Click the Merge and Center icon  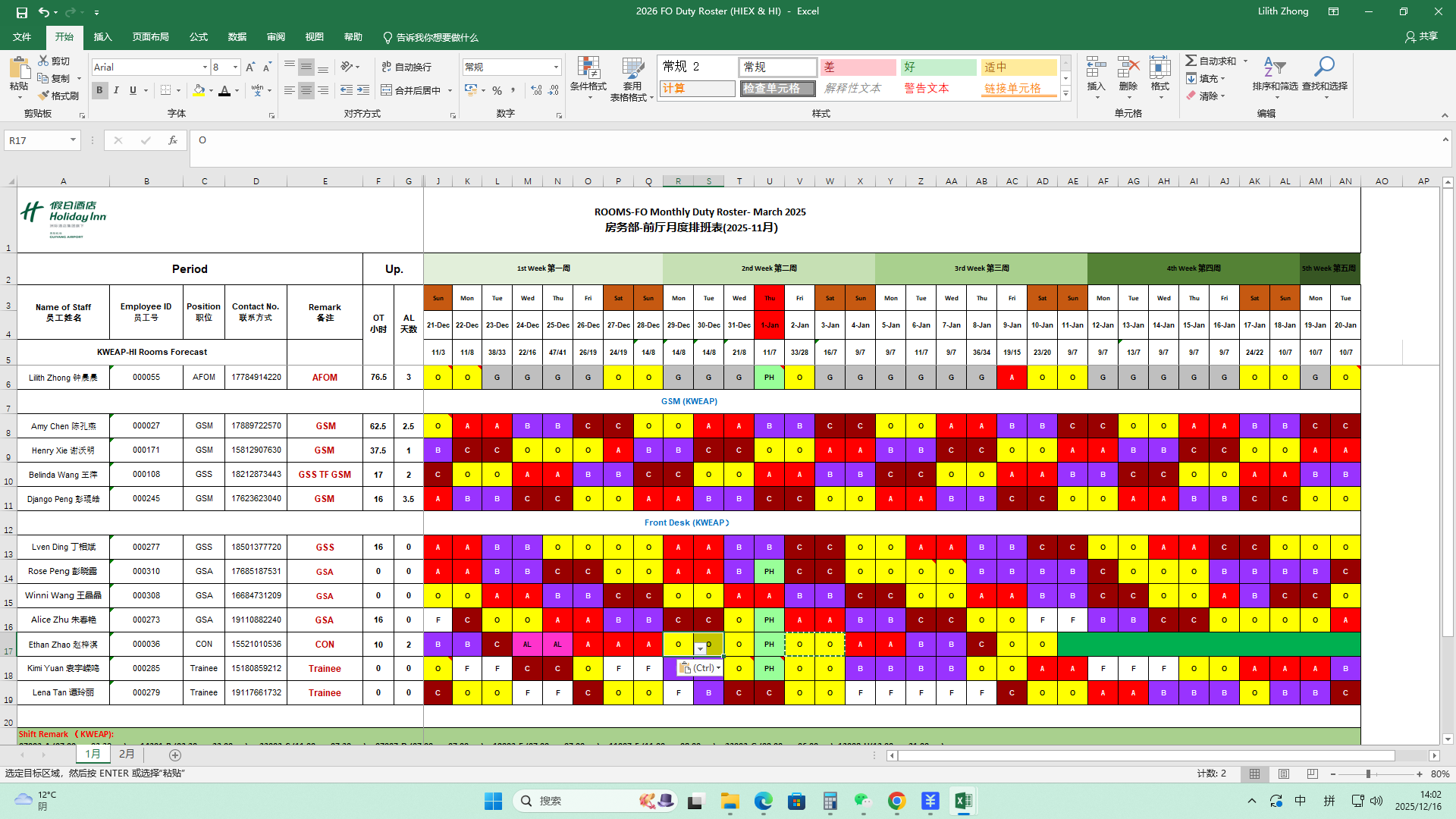(x=387, y=90)
